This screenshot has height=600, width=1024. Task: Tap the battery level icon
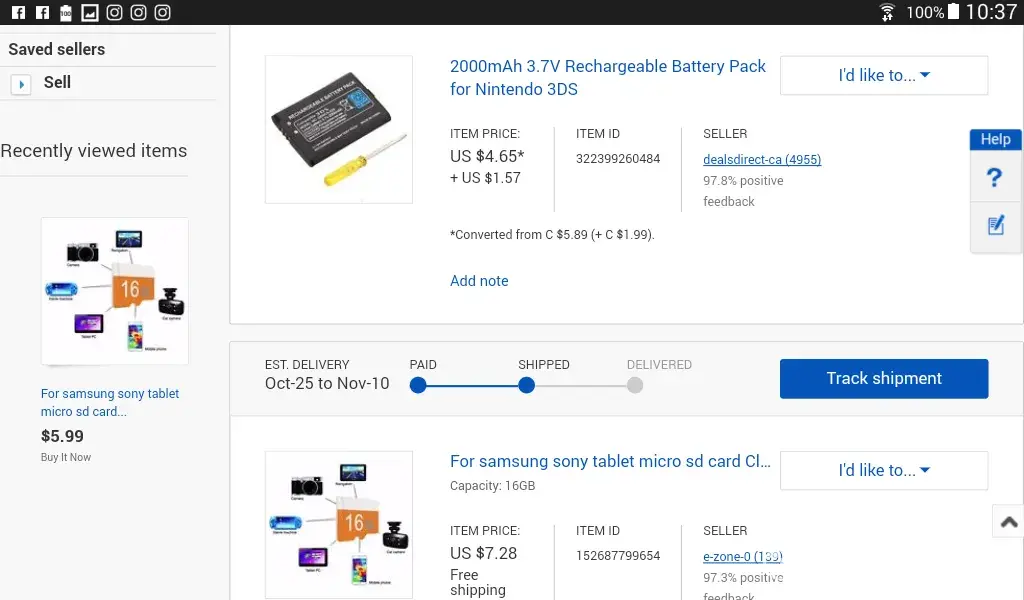point(953,12)
